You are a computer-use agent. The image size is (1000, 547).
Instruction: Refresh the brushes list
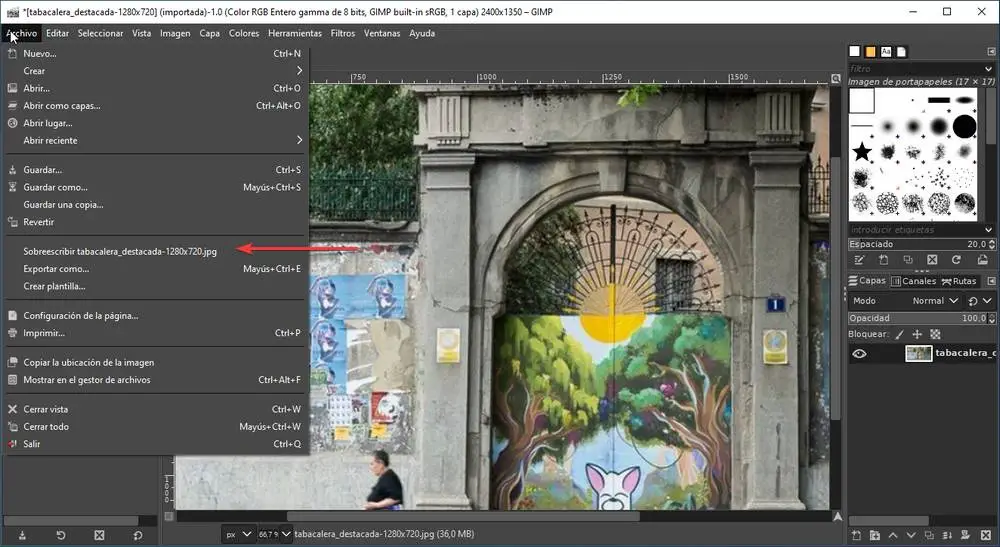click(957, 260)
